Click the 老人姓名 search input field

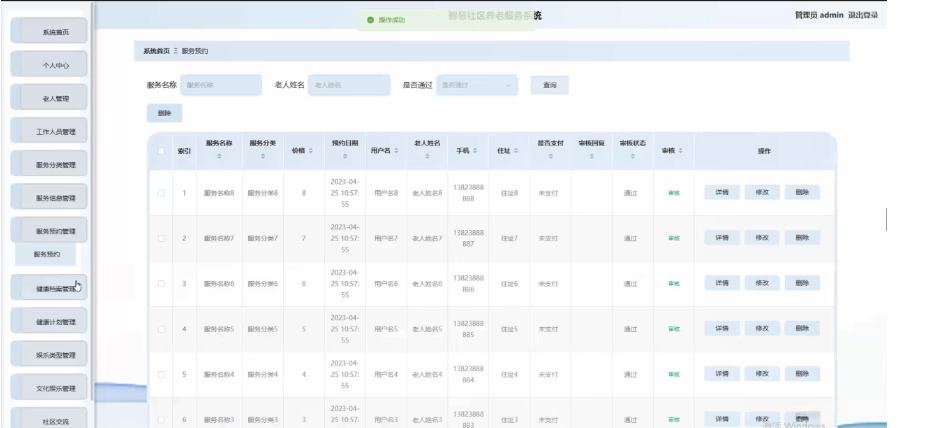348,85
